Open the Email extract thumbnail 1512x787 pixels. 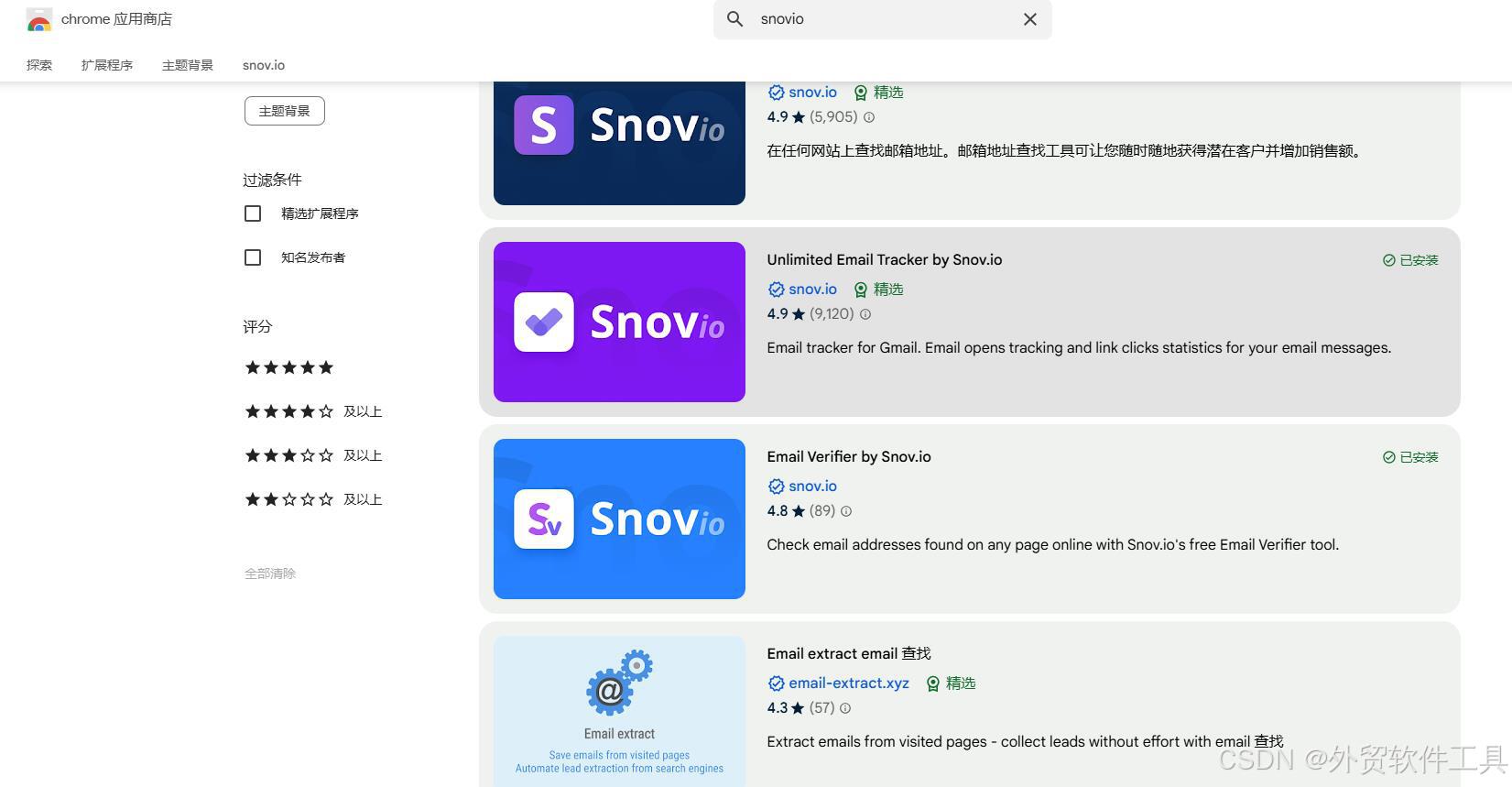[x=619, y=711]
